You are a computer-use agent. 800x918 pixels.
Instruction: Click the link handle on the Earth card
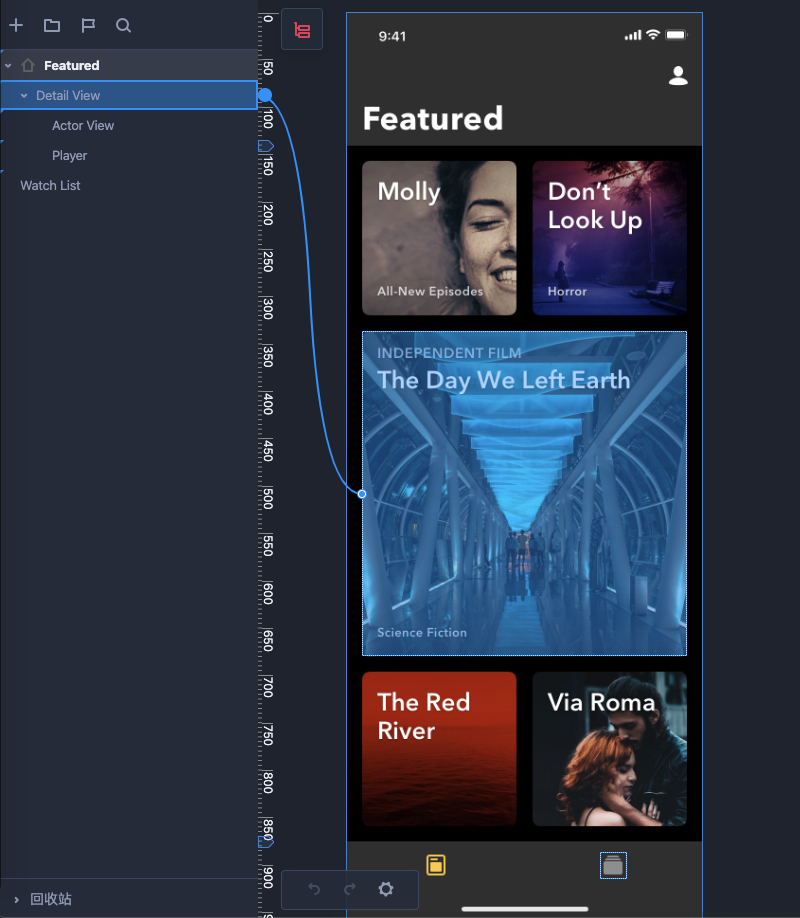(x=362, y=494)
